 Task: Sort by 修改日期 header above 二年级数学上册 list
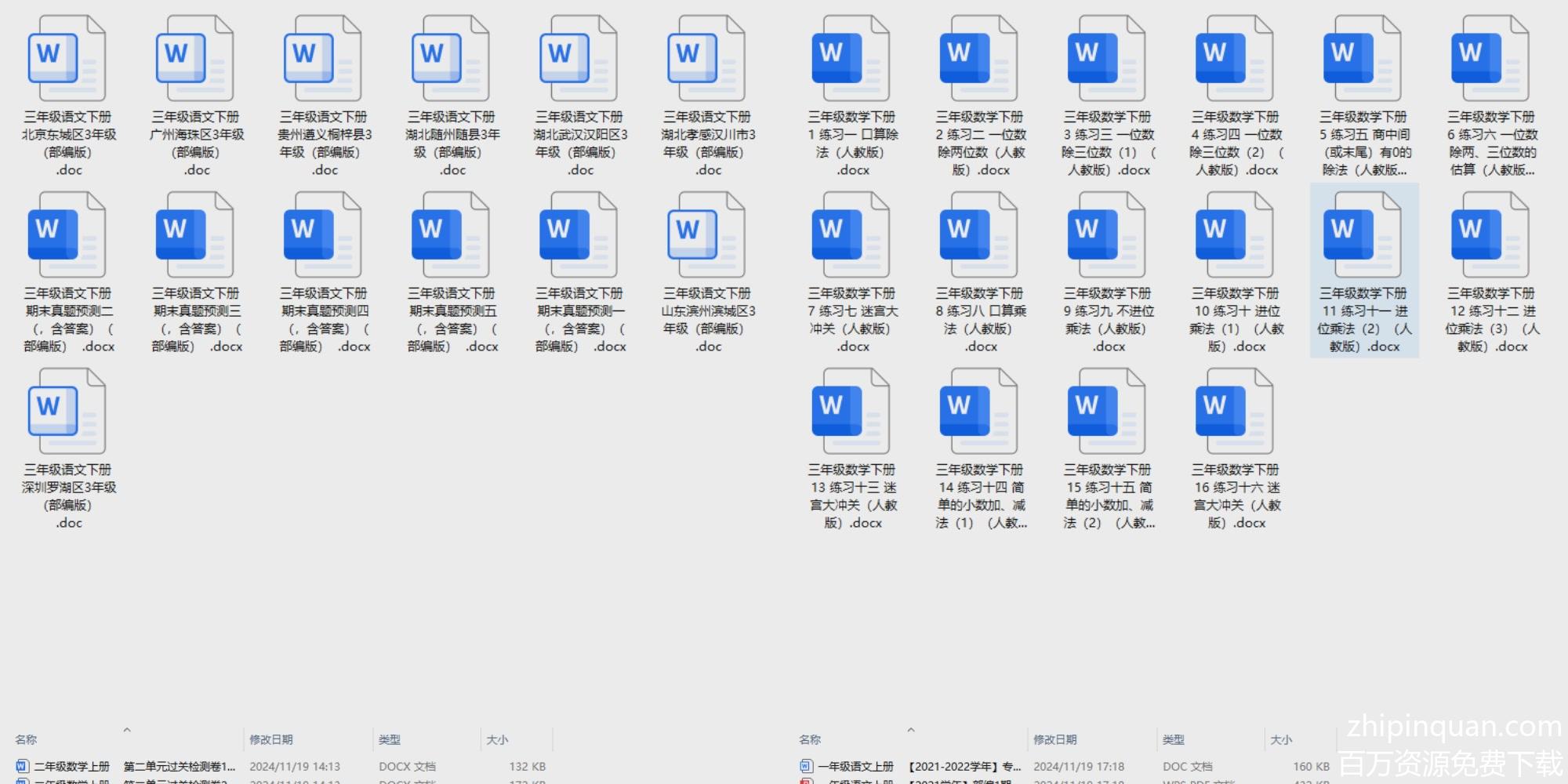click(270, 739)
